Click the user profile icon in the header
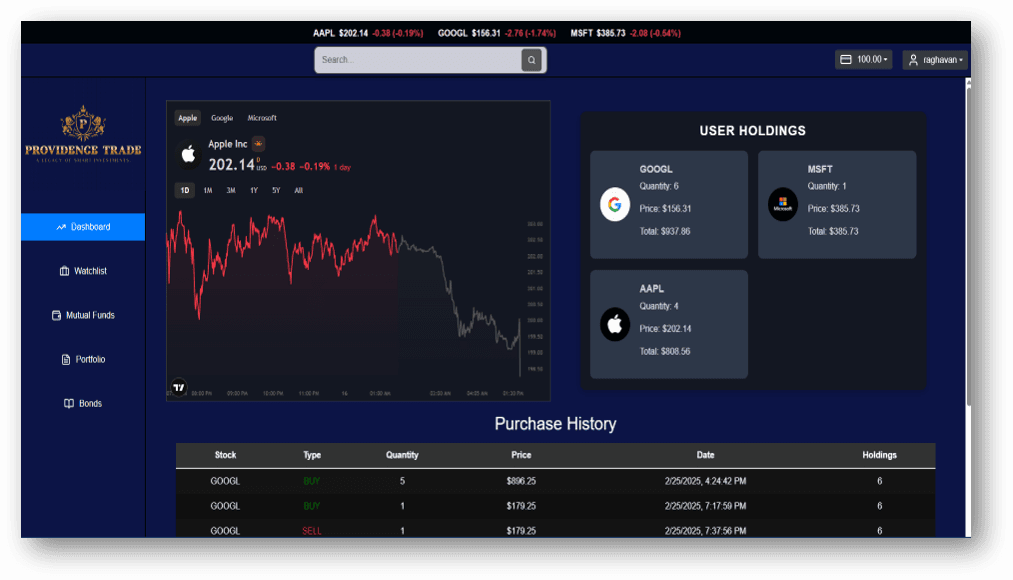This screenshot has height=580, width=1013. click(912, 59)
